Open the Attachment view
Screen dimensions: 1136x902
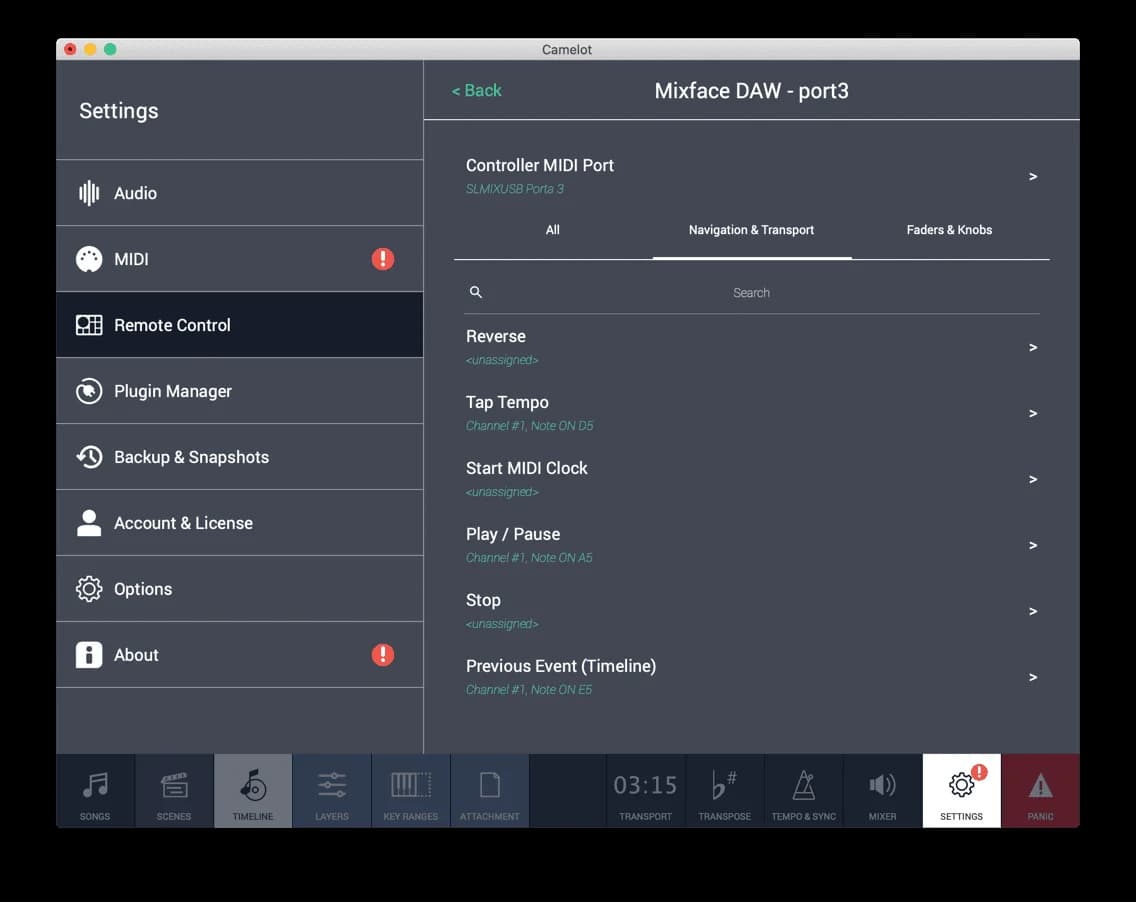(489, 790)
